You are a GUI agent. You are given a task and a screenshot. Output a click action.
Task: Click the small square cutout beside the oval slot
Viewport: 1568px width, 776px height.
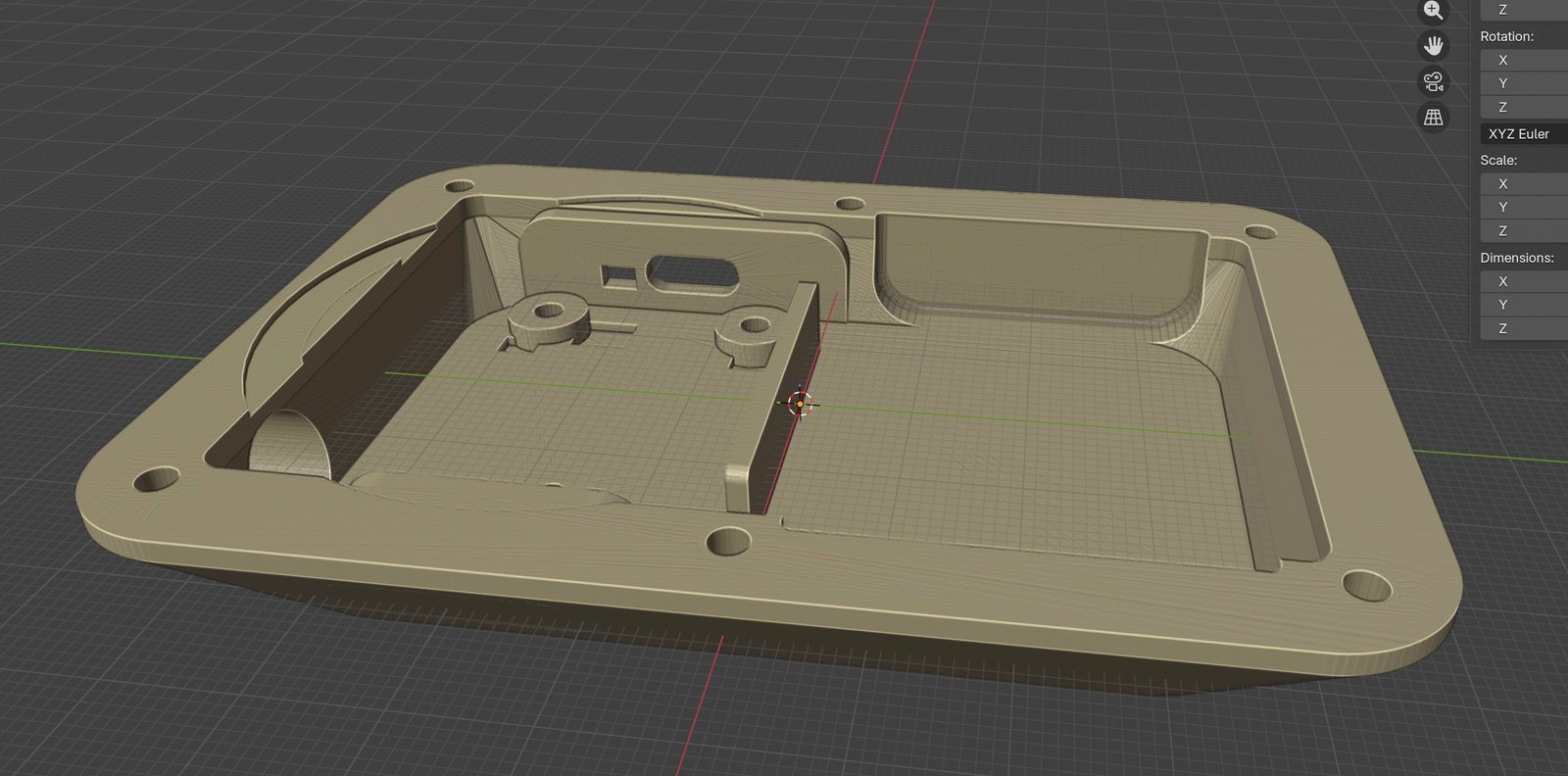click(x=617, y=275)
